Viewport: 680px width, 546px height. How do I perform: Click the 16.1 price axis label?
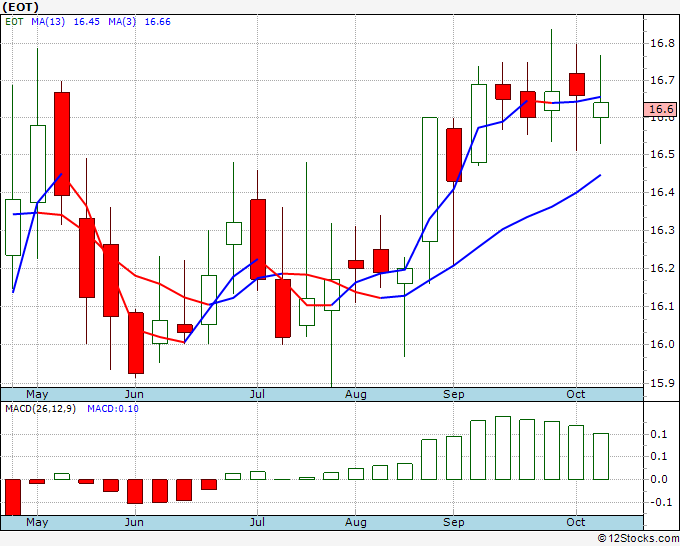coord(662,306)
